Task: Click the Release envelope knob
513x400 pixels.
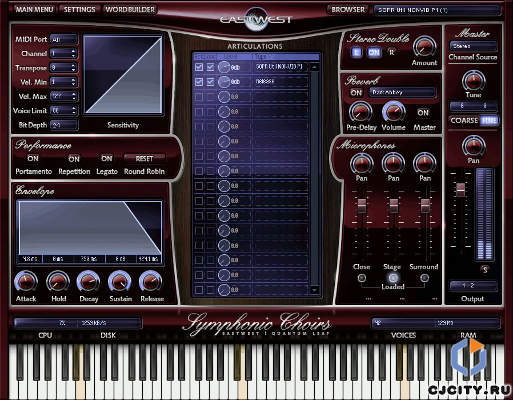Action: tap(151, 282)
